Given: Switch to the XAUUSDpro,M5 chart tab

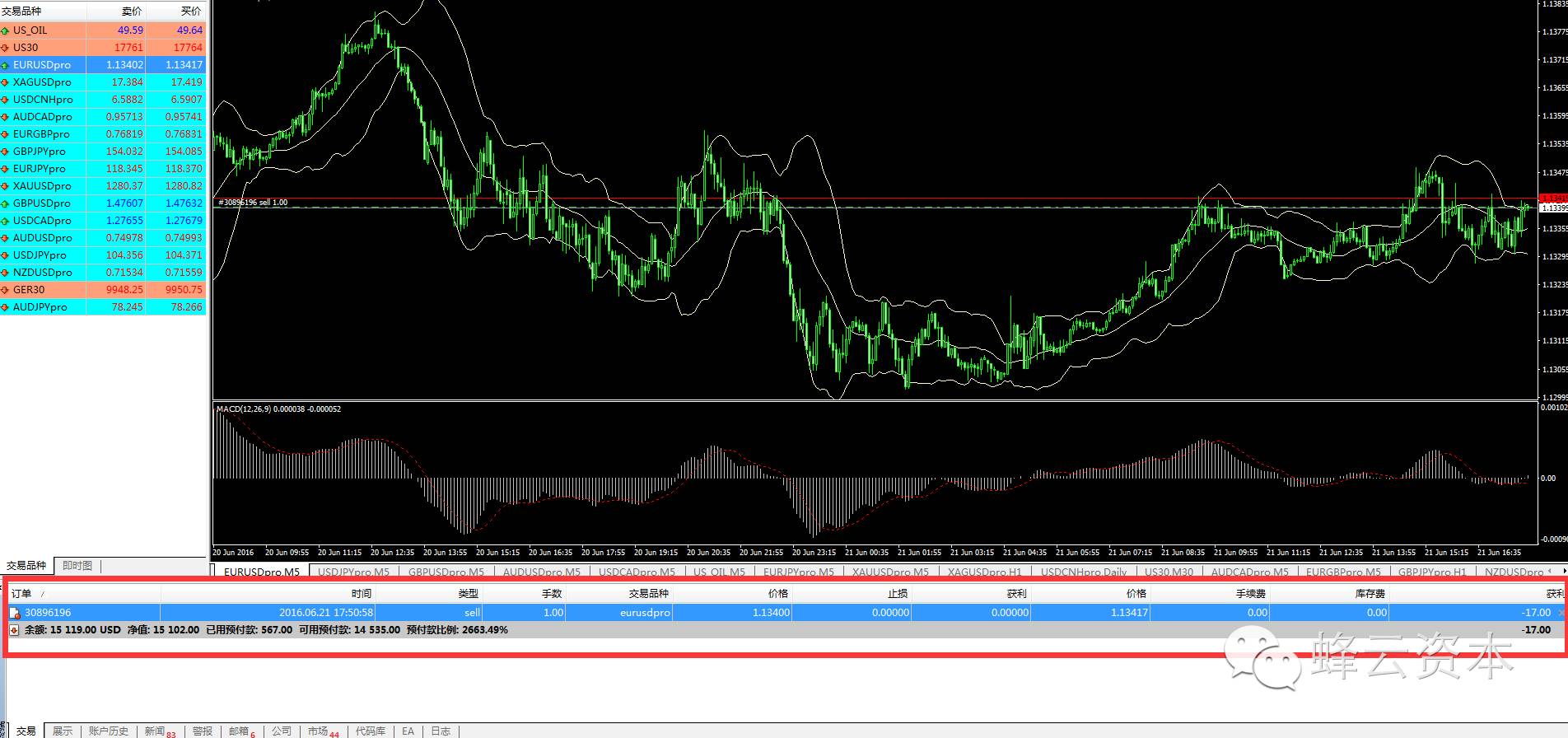Looking at the screenshot, I should (890, 572).
